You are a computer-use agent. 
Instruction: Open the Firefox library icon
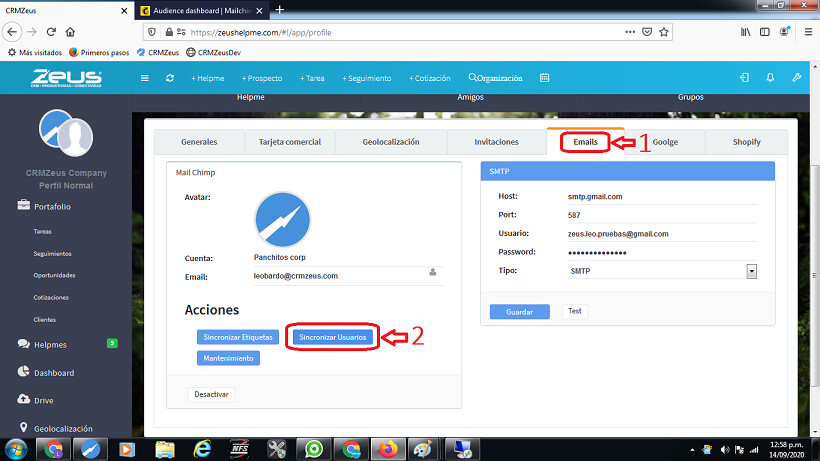(745, 32)
